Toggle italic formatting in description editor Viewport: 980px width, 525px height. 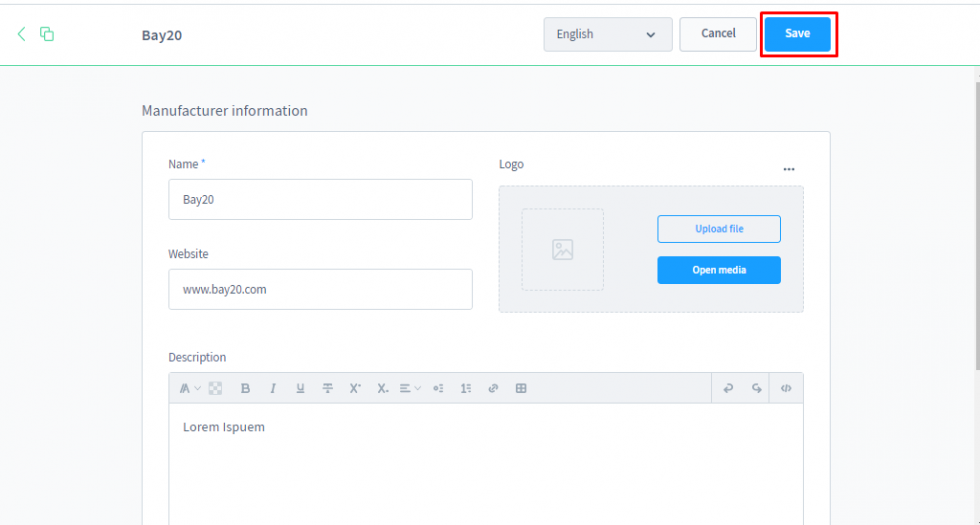[x=272, y=388]
